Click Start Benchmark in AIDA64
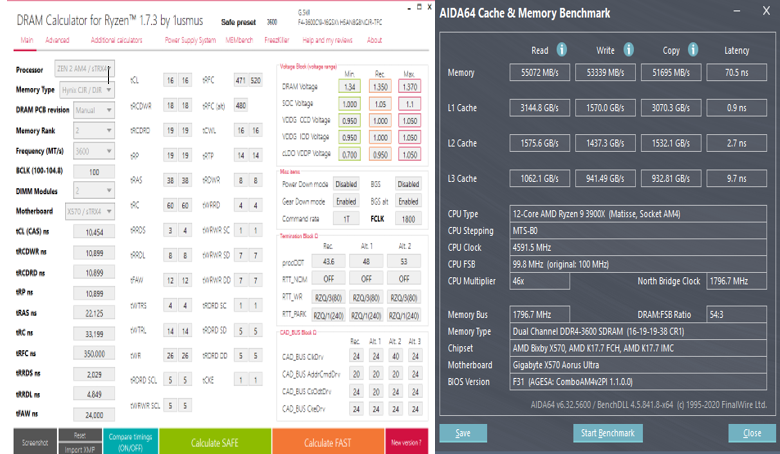Viewport: 780px width, 454px height. [608, 433]
